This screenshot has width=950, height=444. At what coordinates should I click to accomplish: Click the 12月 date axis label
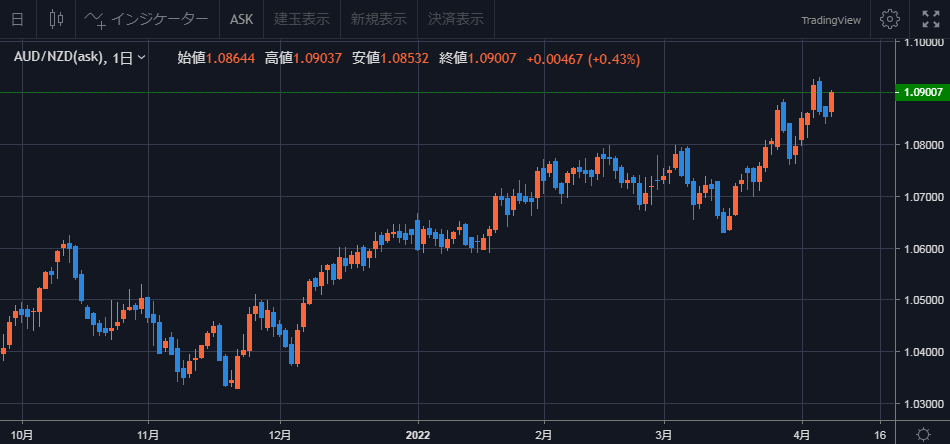coord(280,435)
